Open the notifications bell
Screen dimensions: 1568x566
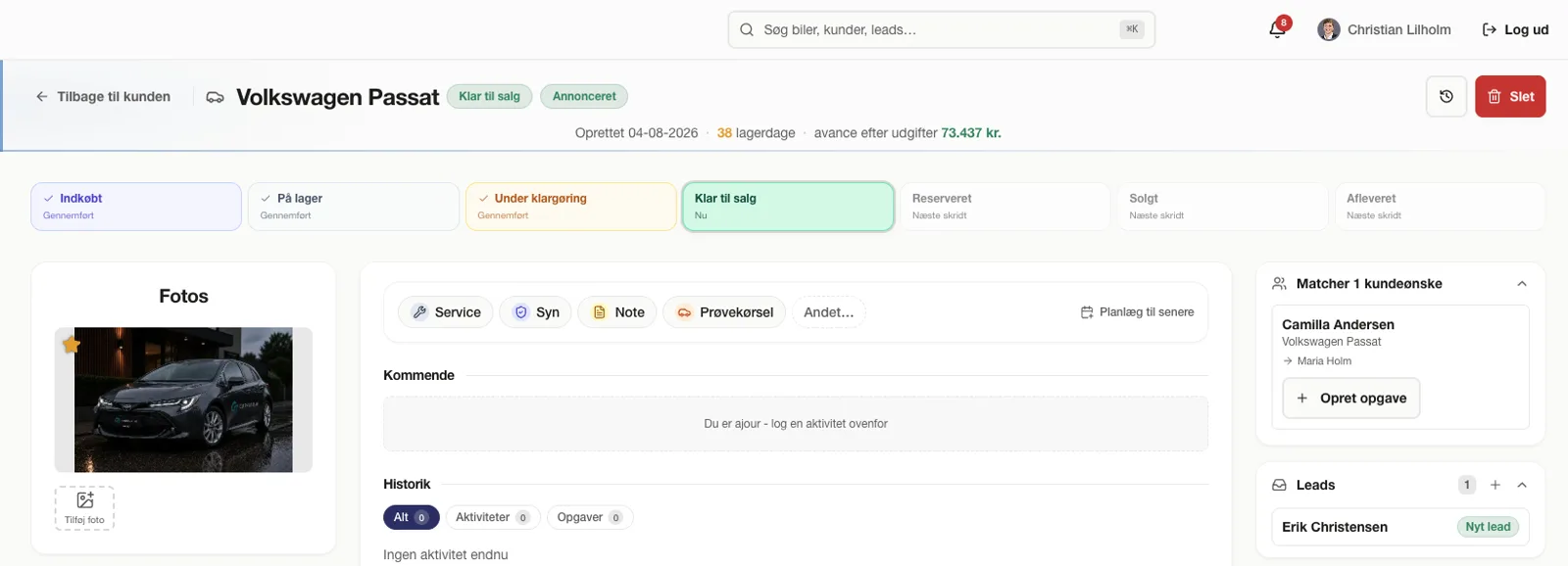pyautogui.click(x=1277, y=29)
